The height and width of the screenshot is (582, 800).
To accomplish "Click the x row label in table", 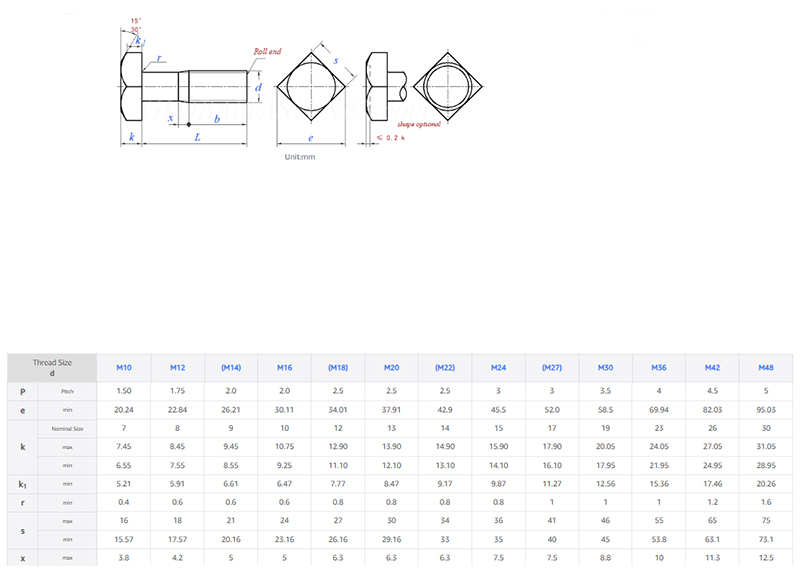I will click(x=23, y=558).
